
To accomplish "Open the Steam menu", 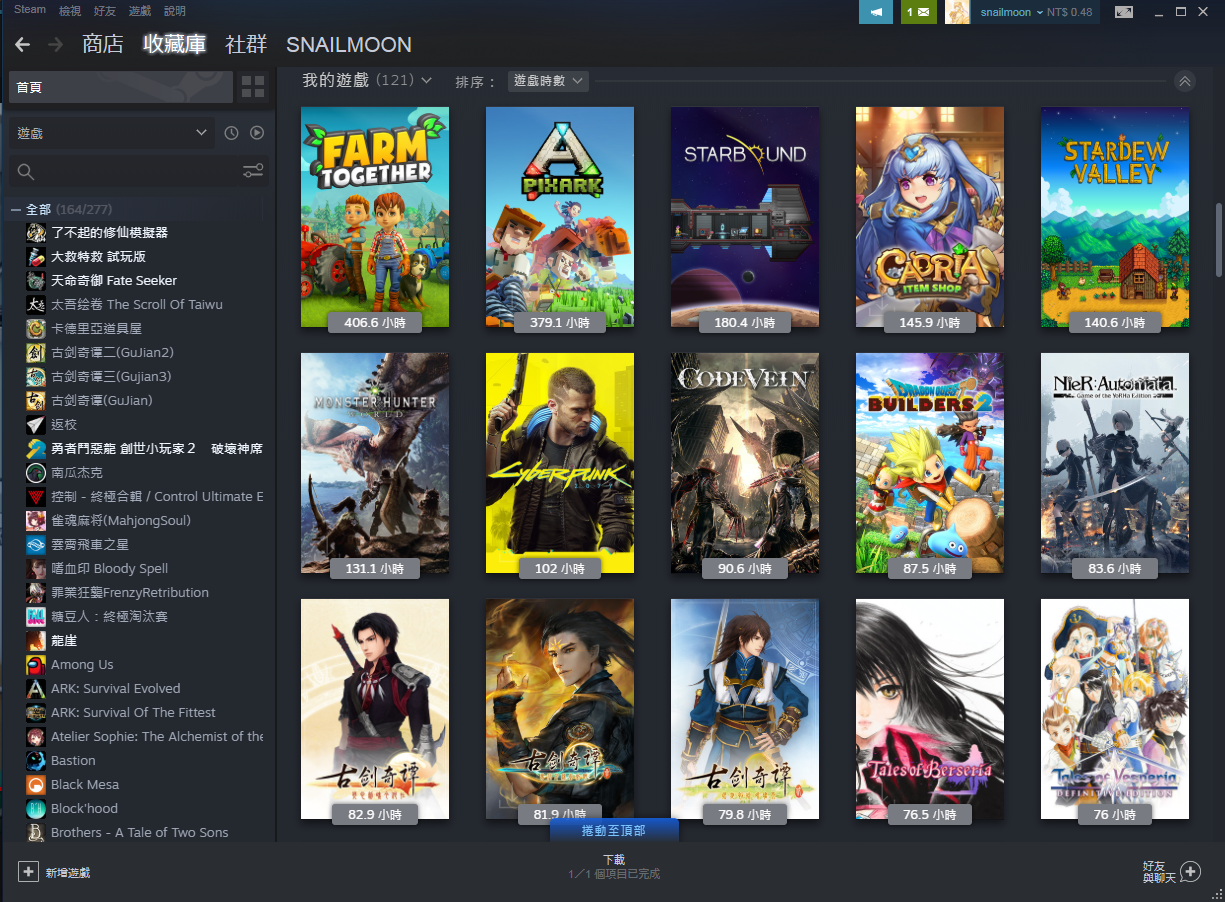I will [30, 10].
